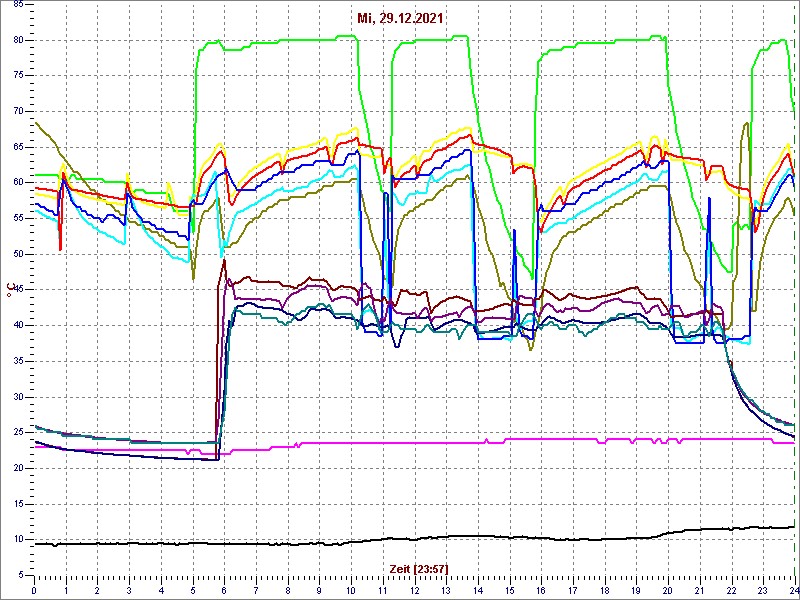Click the 65 value on the temperature axis

18,147
